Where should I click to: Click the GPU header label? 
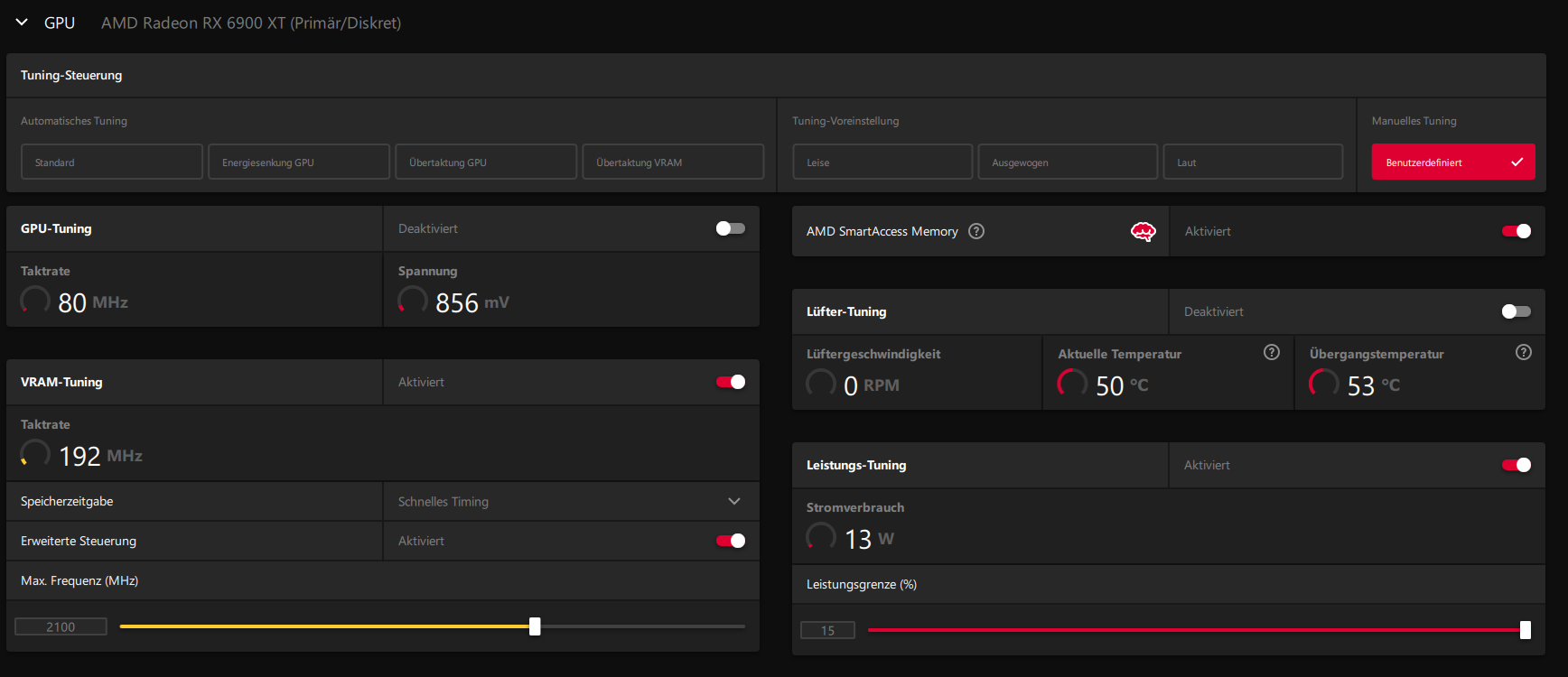click(x=60, y=23)
